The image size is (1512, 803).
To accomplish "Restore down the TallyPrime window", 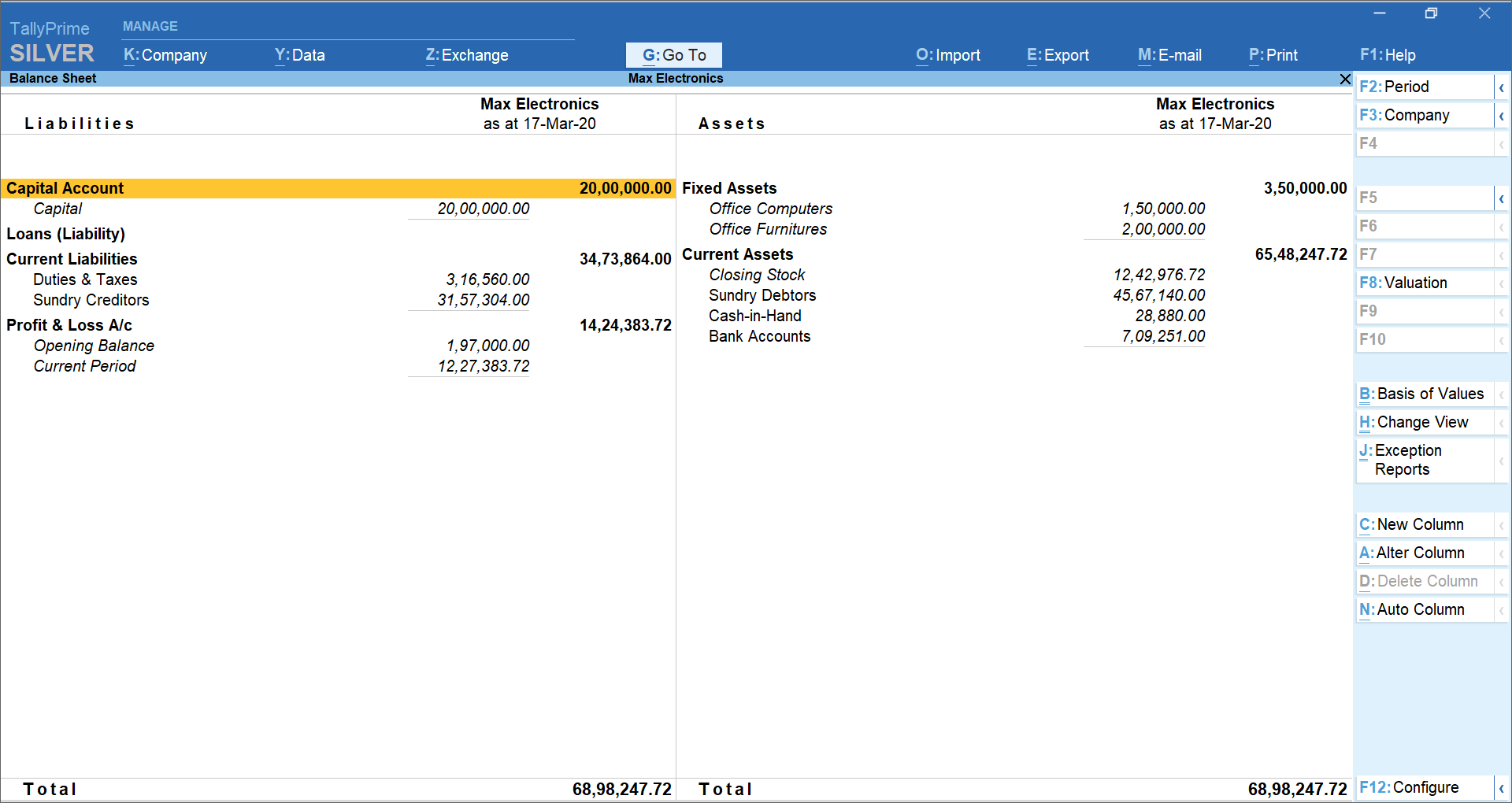I will [1431, 13].
